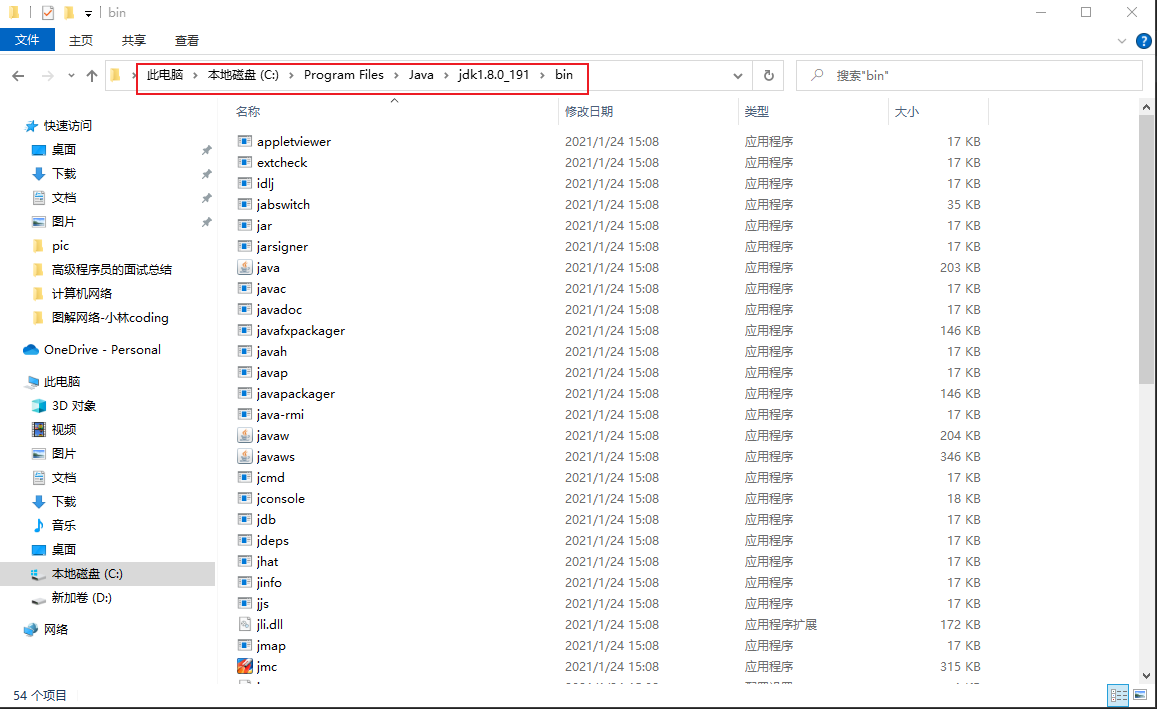Click 此电脑 in the address bar
1157x709 pixels.
[165, 75]
